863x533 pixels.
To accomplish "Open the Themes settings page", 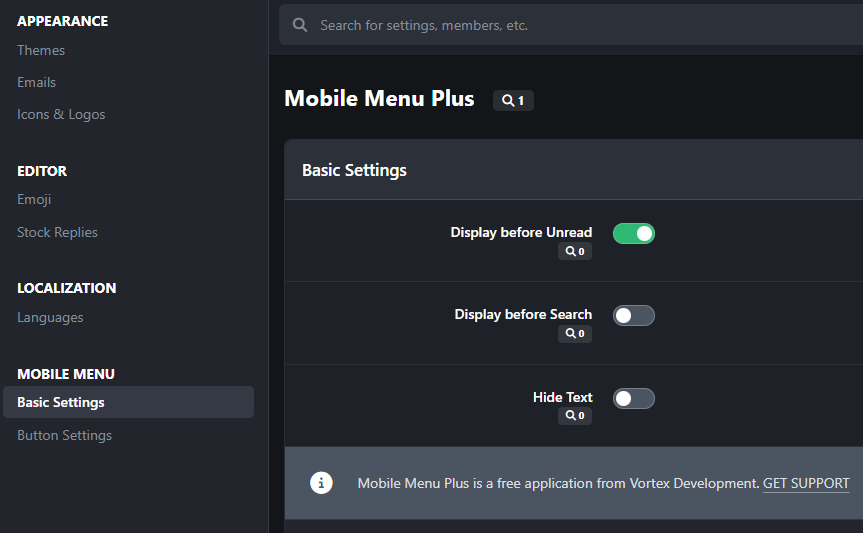I will (41, 50).
